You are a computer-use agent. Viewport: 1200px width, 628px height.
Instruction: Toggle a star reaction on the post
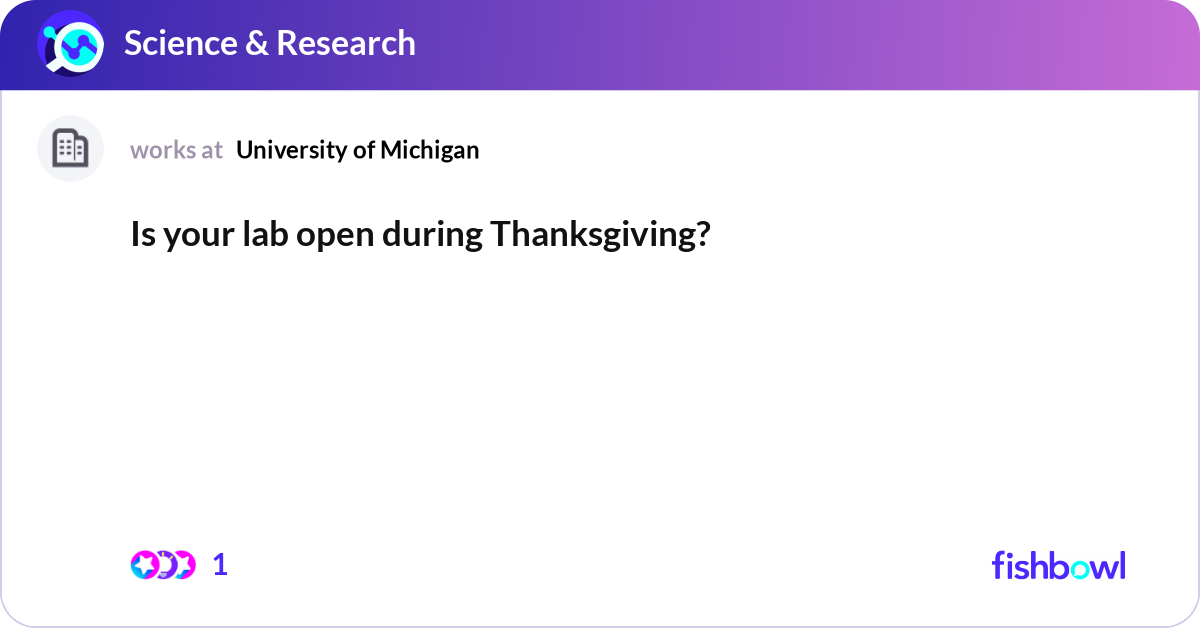(x=144, y=564)
